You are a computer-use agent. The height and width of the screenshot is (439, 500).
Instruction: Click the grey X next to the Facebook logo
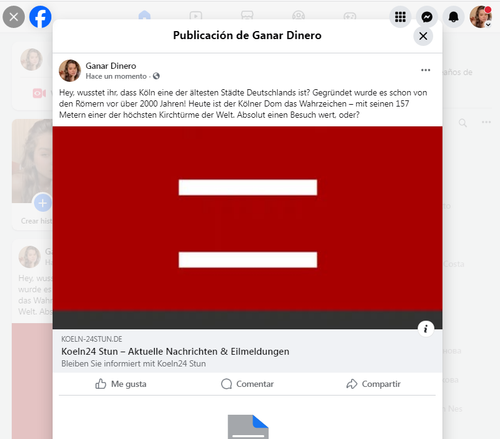[x=14, y=17]
